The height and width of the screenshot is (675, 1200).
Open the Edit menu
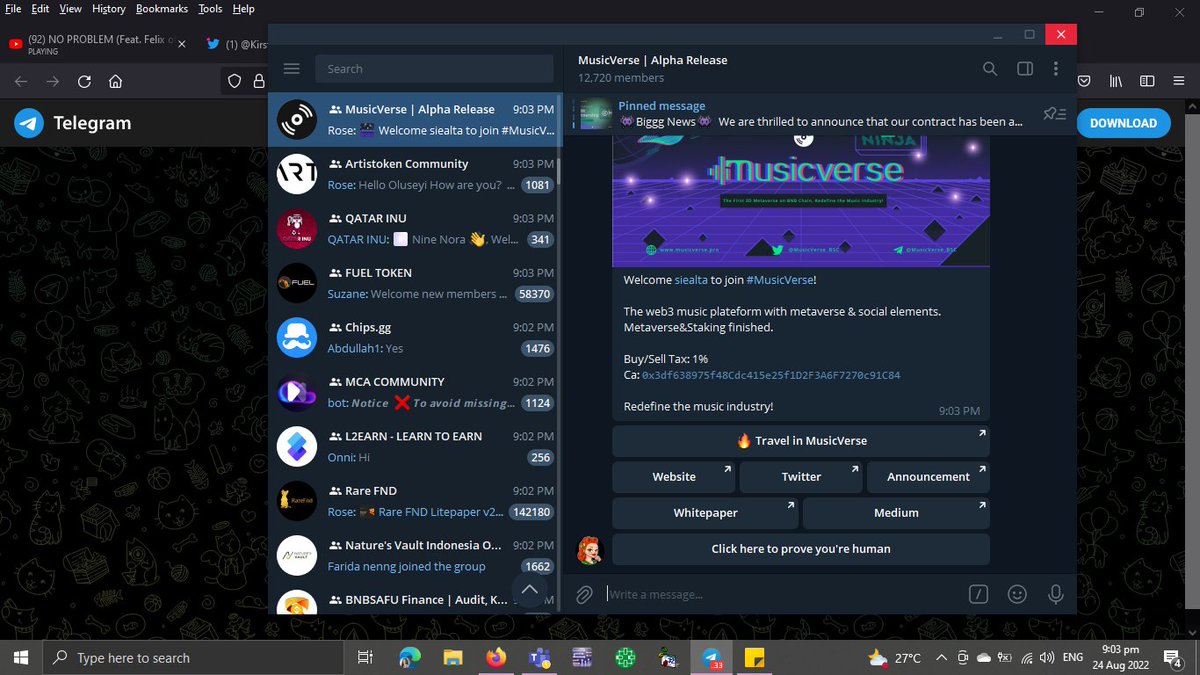tap(40, 8)
